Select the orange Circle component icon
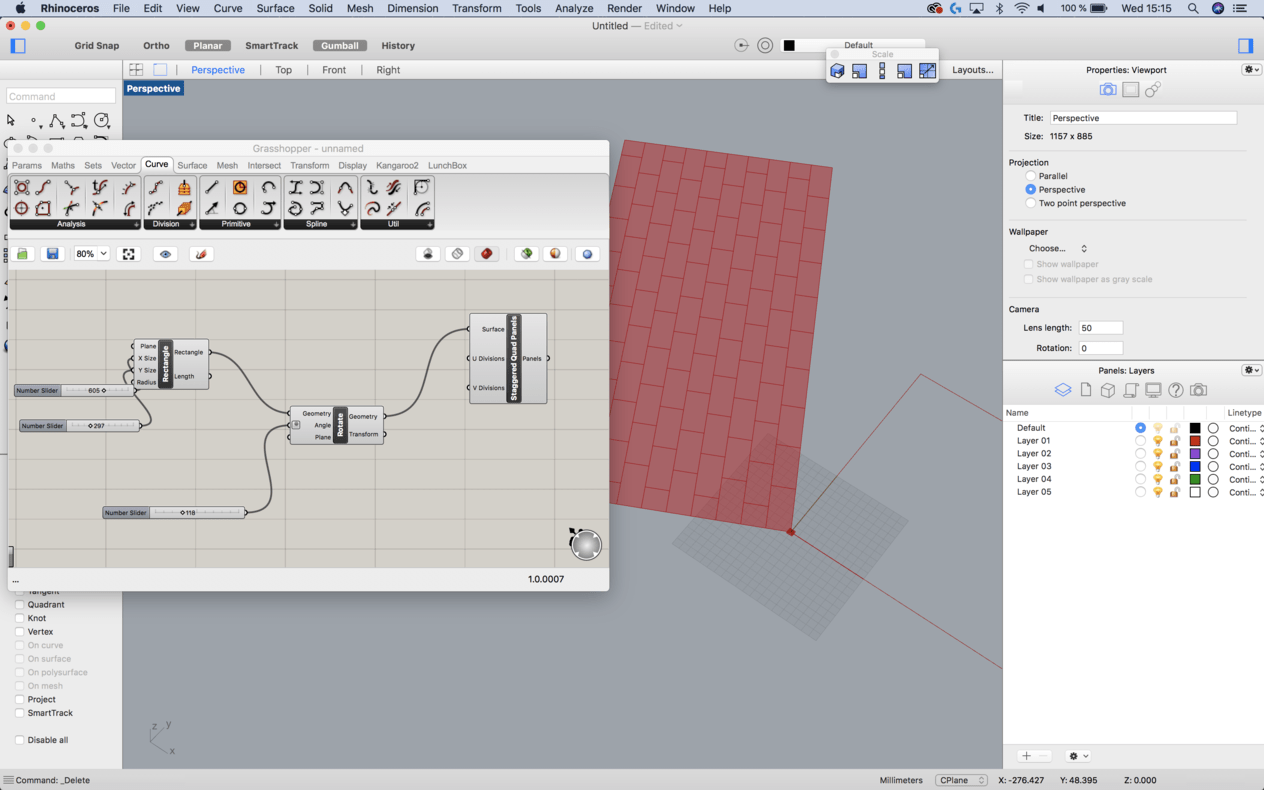Viewport: 1264px width, 790px height. (x=240, y=188)
